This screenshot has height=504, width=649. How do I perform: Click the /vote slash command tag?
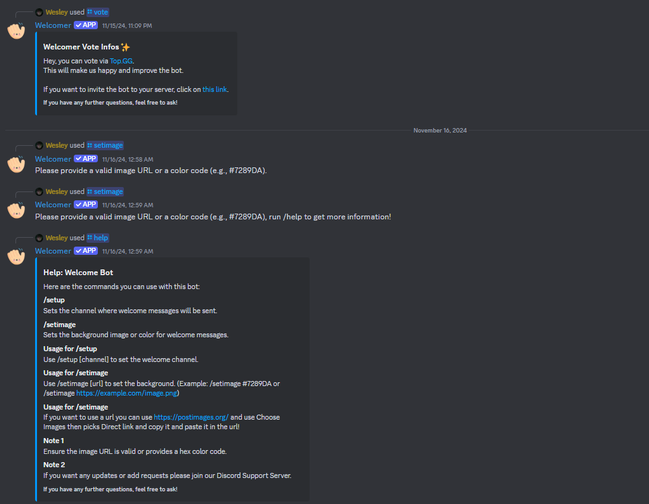(98, 12)
